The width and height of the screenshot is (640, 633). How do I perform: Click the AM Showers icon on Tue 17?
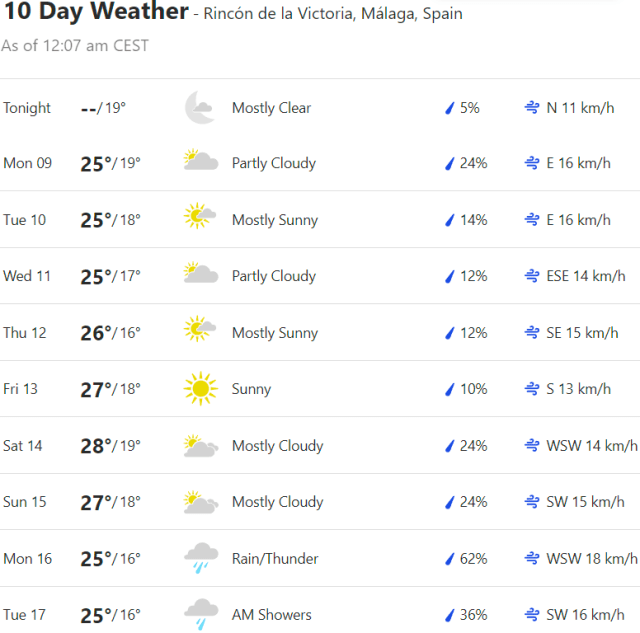tap(200, 615)
